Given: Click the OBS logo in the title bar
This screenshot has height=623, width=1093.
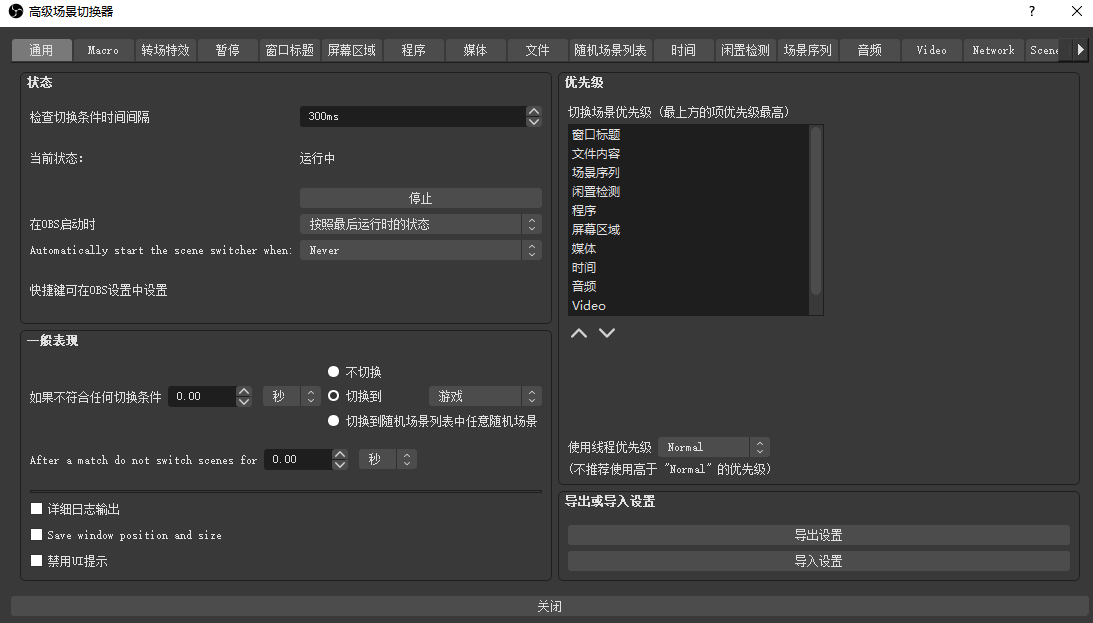Looking at the screenshot, I should point(15,11).
